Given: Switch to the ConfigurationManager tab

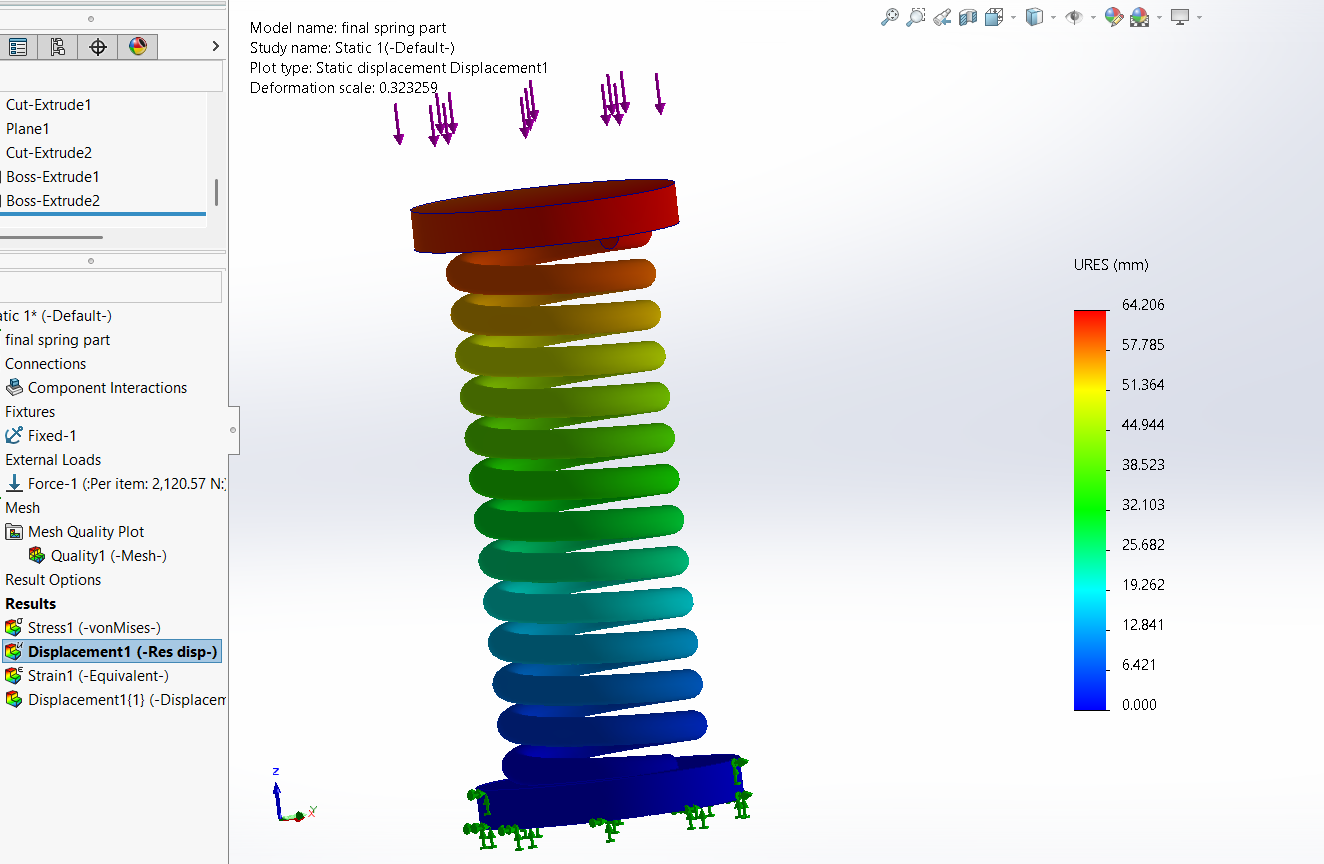Looking at the screenshot, I should [57, 47].
